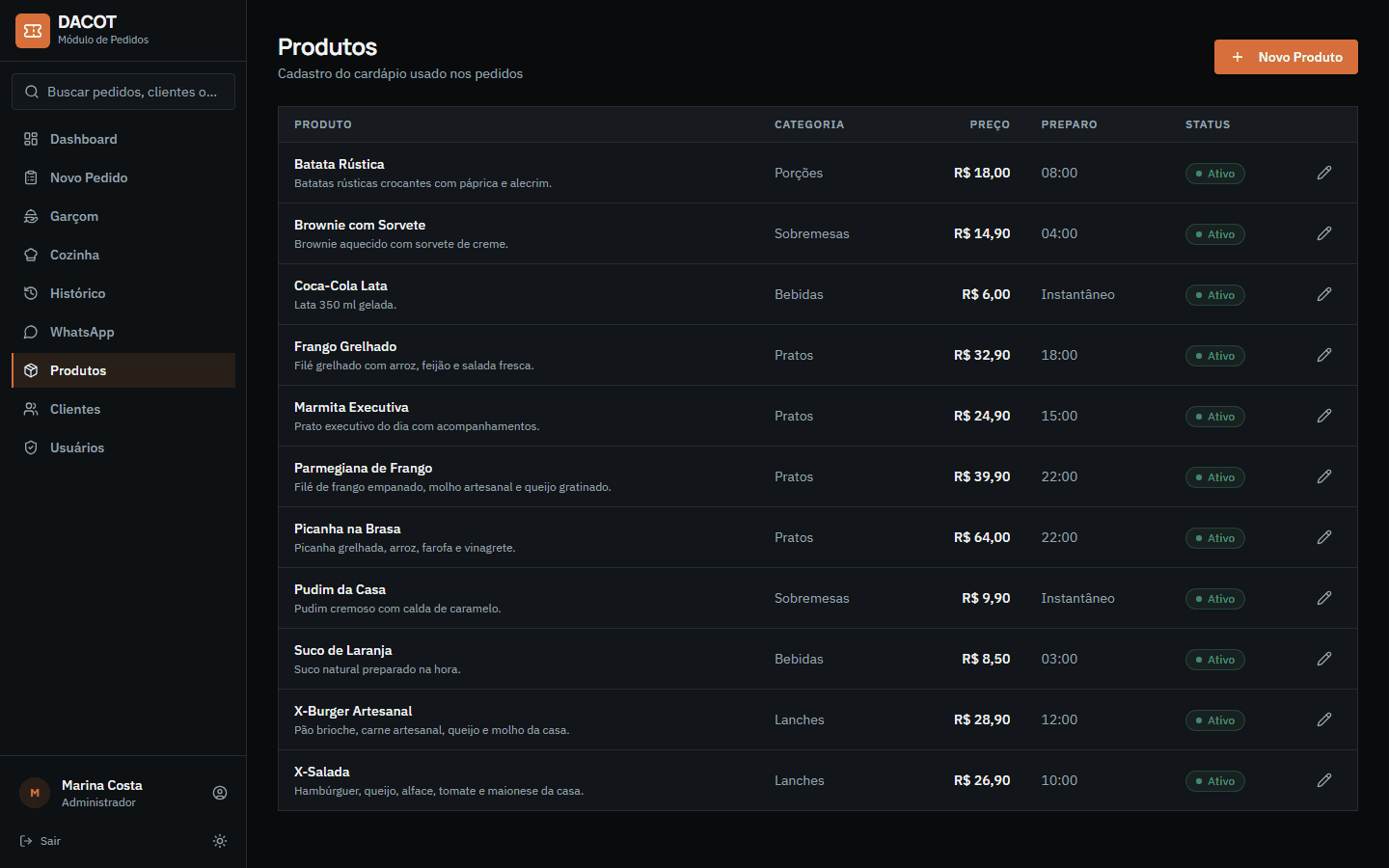Select the Frango Grelhado product name
Viewport: 1389px width, 868px height.
pyautogui.click(x=345, y=346)
